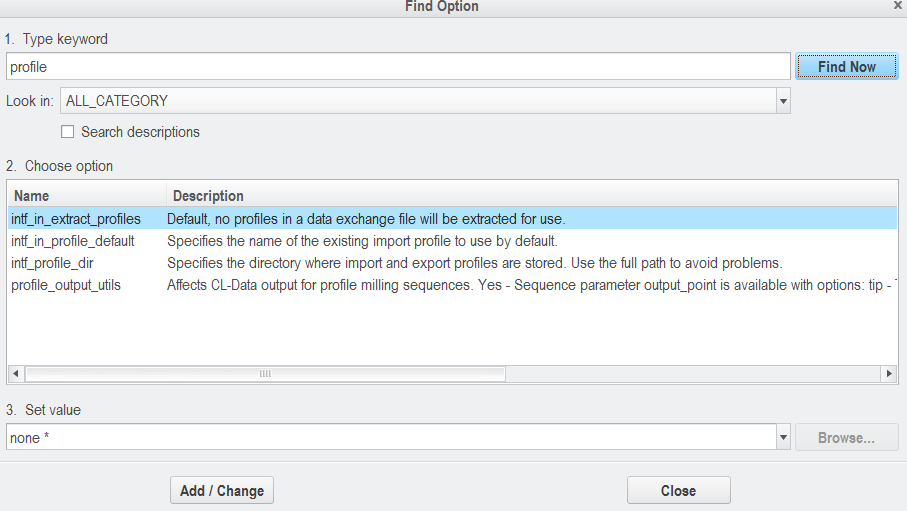The width and height of the screenshot is (907, 511).
Task: Expand the Set value dropdown arrow
Action: click(783, 438)
